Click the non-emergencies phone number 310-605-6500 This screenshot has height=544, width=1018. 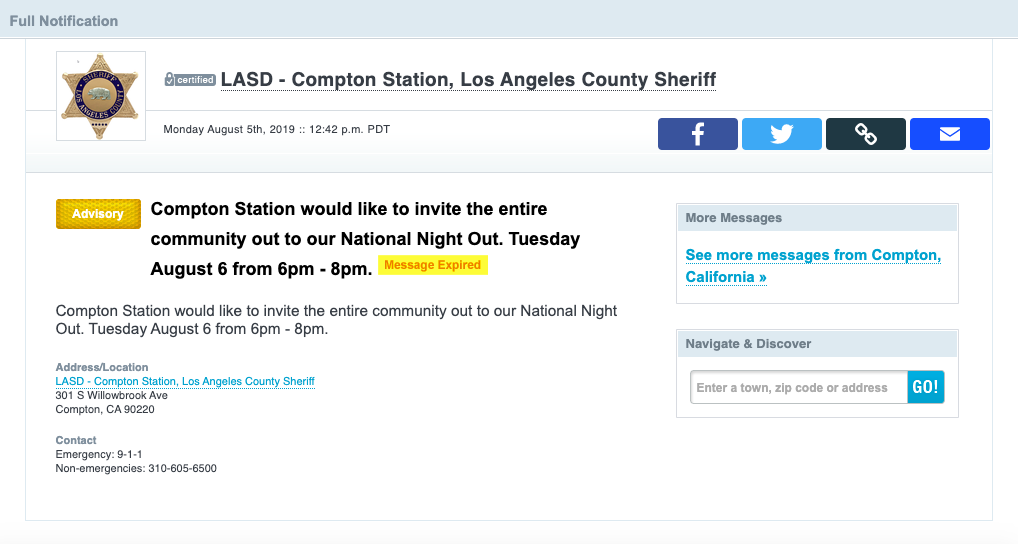182,468
